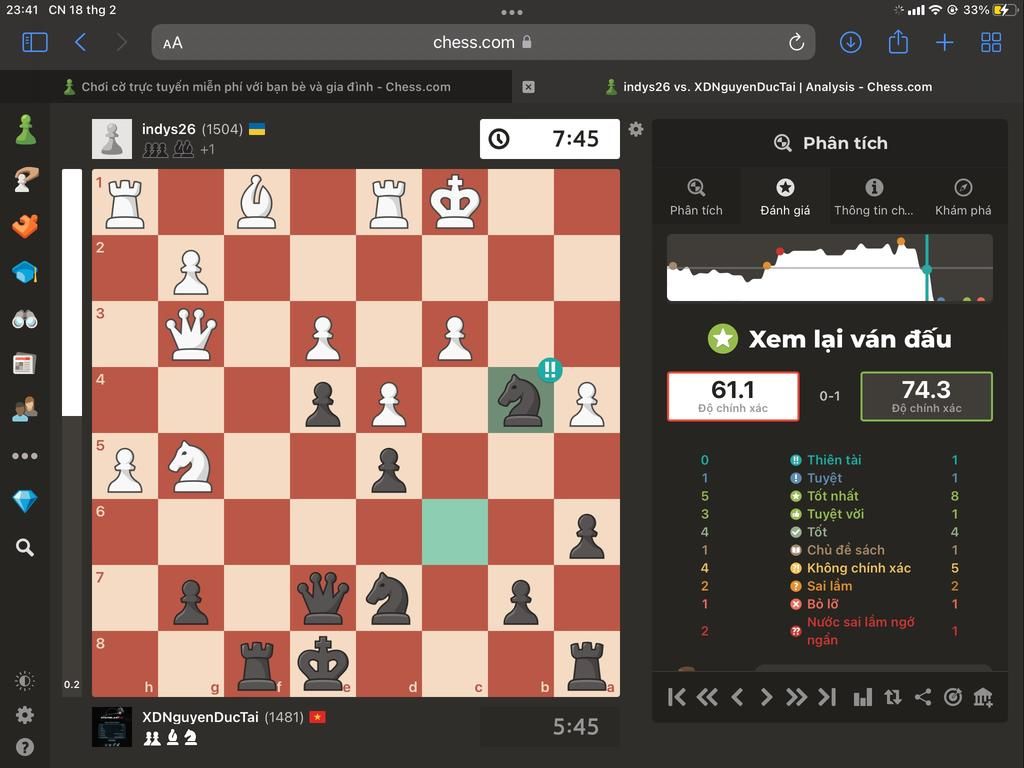Click the evaluation graph timeline

(x=829, y=268)
